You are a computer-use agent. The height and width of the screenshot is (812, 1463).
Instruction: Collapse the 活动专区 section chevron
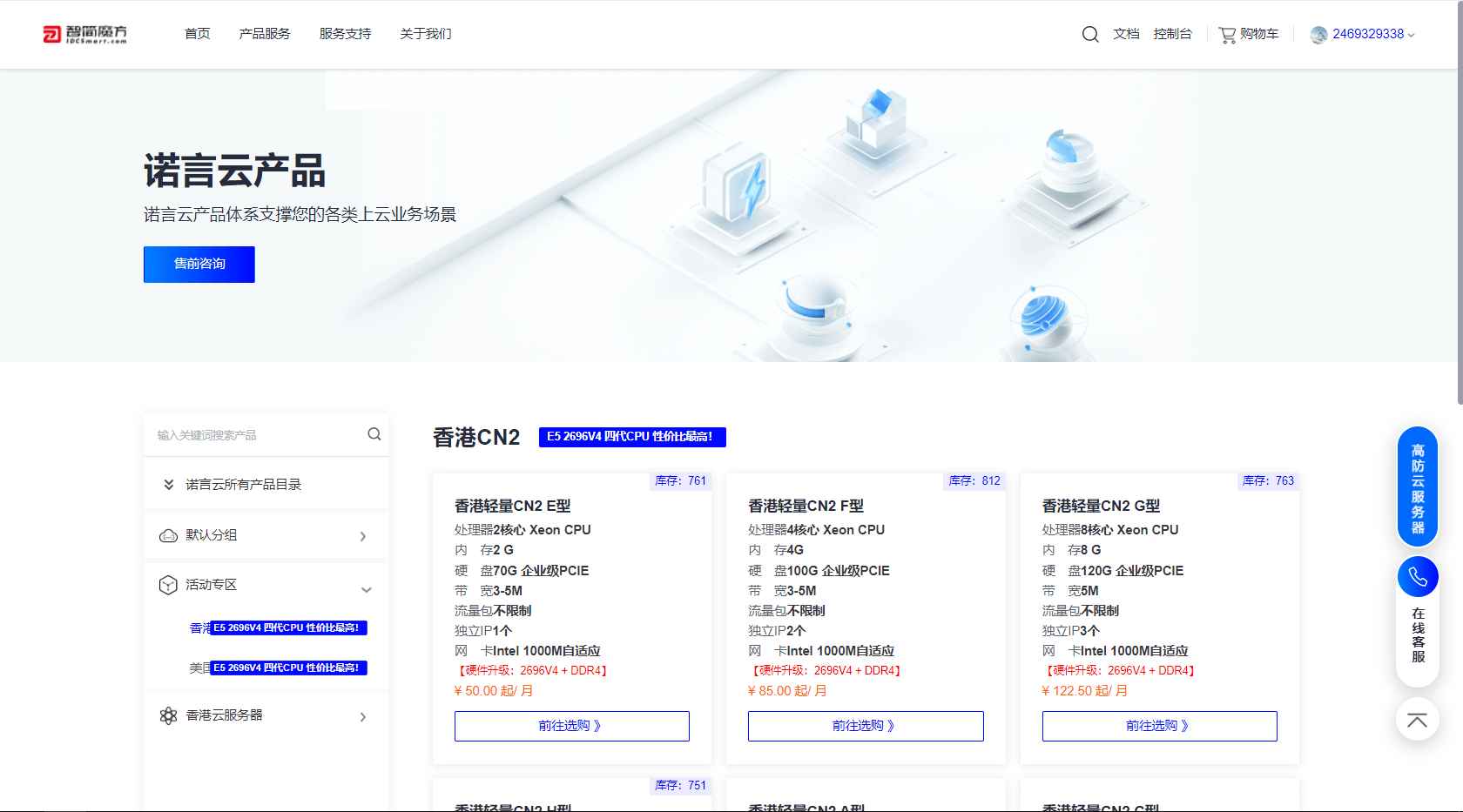pyautogui.click(x=367, y=590)
